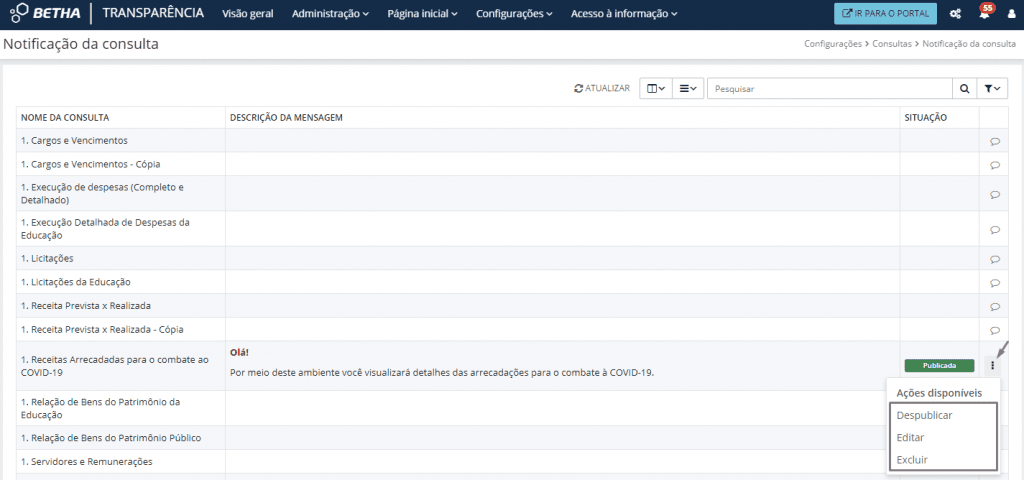Click message icon for Licitações row
This screenshot has width=1024, height=480.
995,259
